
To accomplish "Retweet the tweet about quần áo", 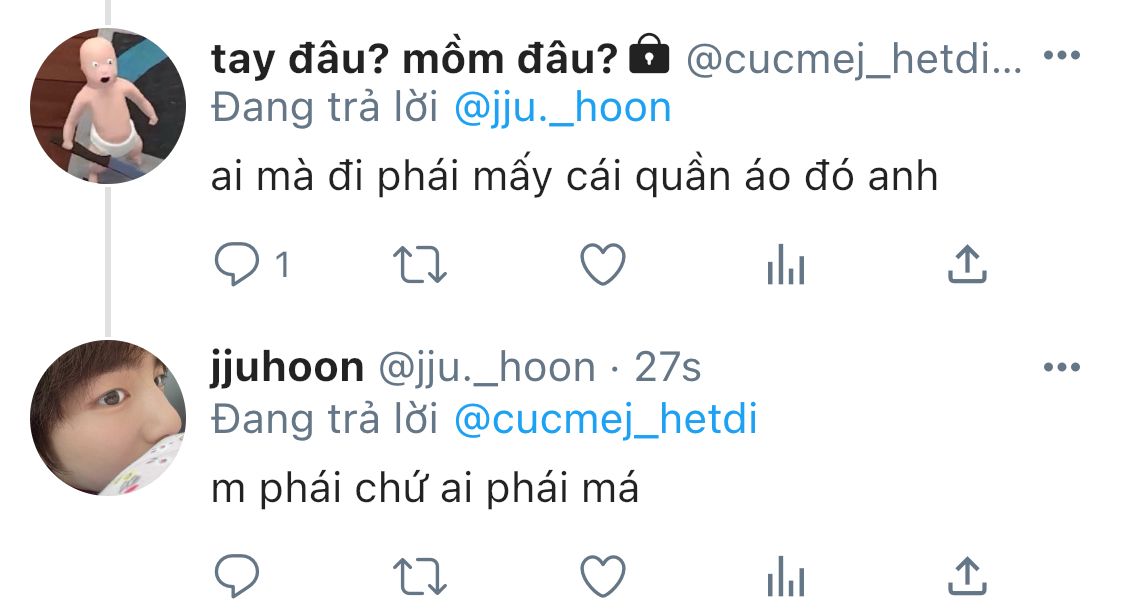I will pos(420,265).
